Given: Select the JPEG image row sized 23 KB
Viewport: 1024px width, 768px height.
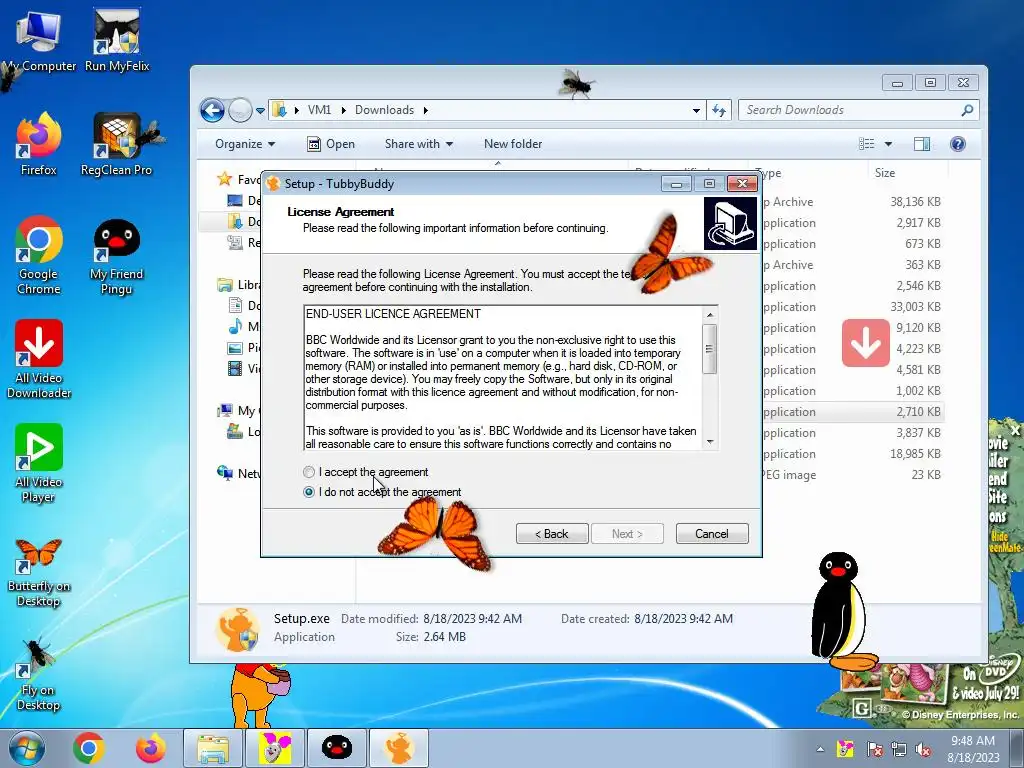Looking at the screenshot, I should click(x=853, y=475).
